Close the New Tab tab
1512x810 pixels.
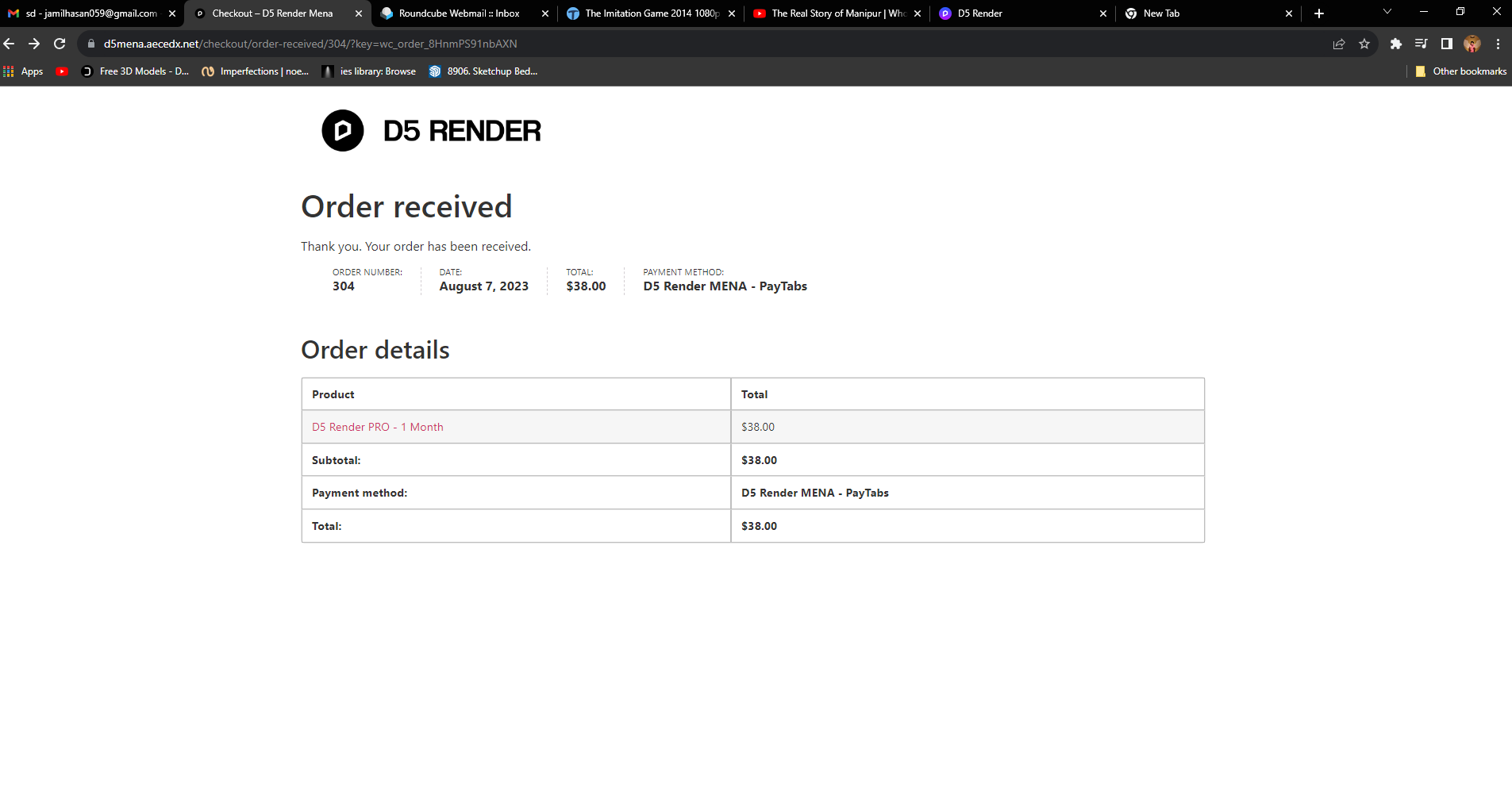[x=1289, y=13]
